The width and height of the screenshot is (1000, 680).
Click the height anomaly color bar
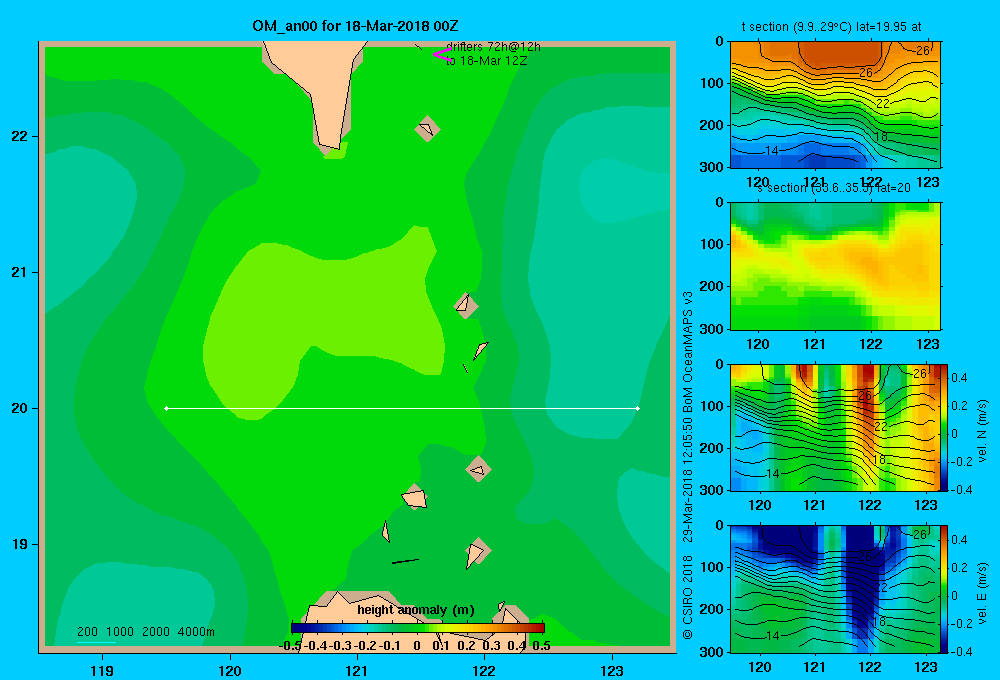pos(418,628)
